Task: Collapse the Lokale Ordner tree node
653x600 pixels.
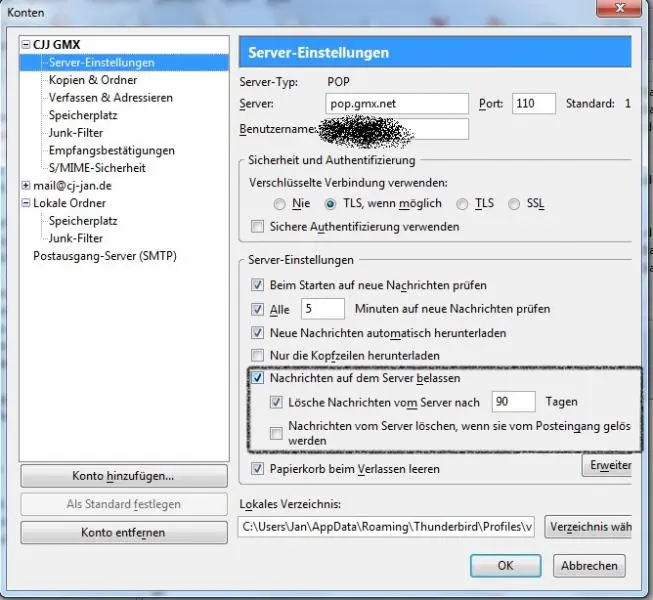Action: (x=26, y=203)
